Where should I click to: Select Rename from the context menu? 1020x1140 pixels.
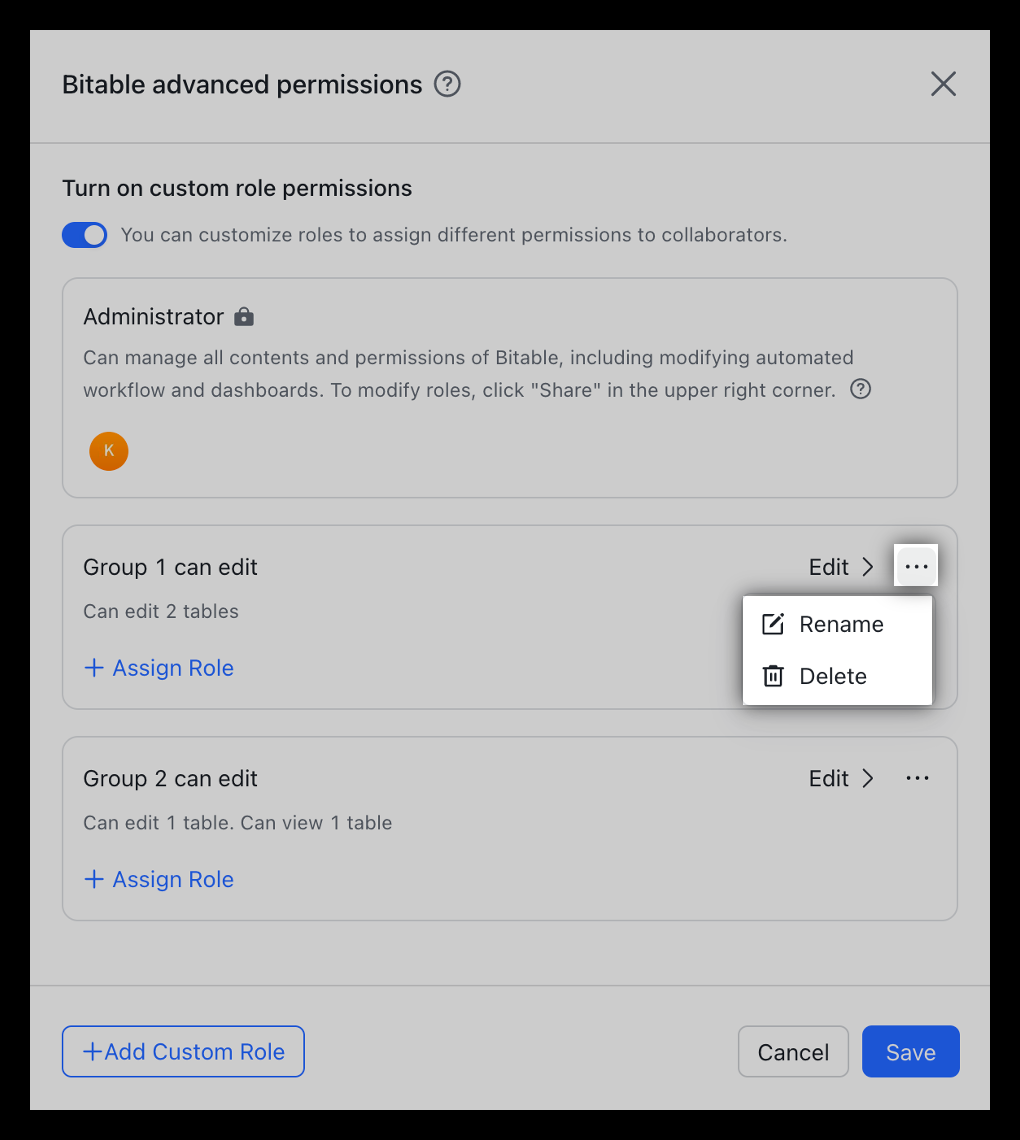840,624
